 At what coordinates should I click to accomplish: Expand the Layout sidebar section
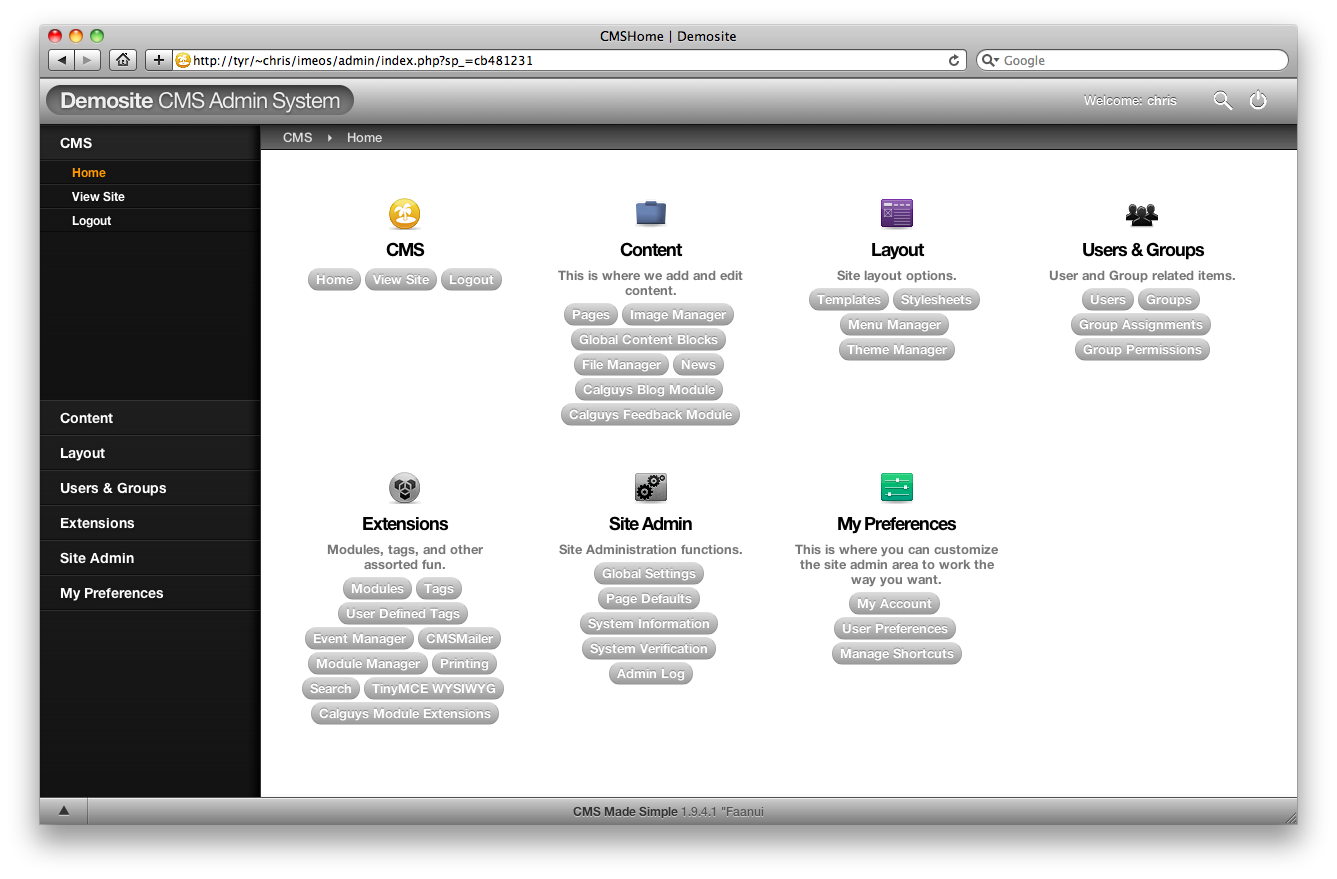click(x=150, y=453)
